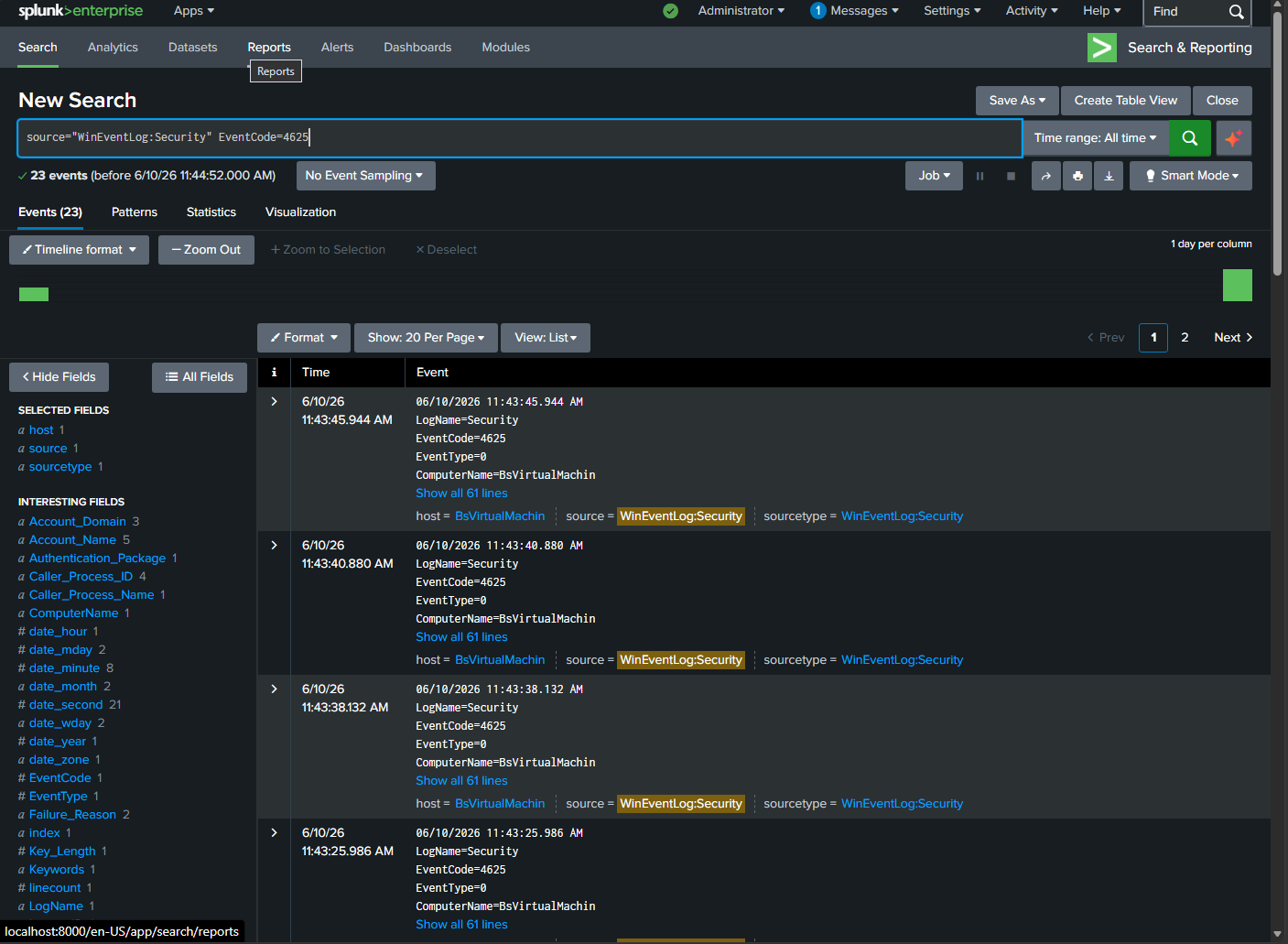Screen dimensions: 1288x944
Task: Switch to the Visualization tab
Action: tap(300, 212)
